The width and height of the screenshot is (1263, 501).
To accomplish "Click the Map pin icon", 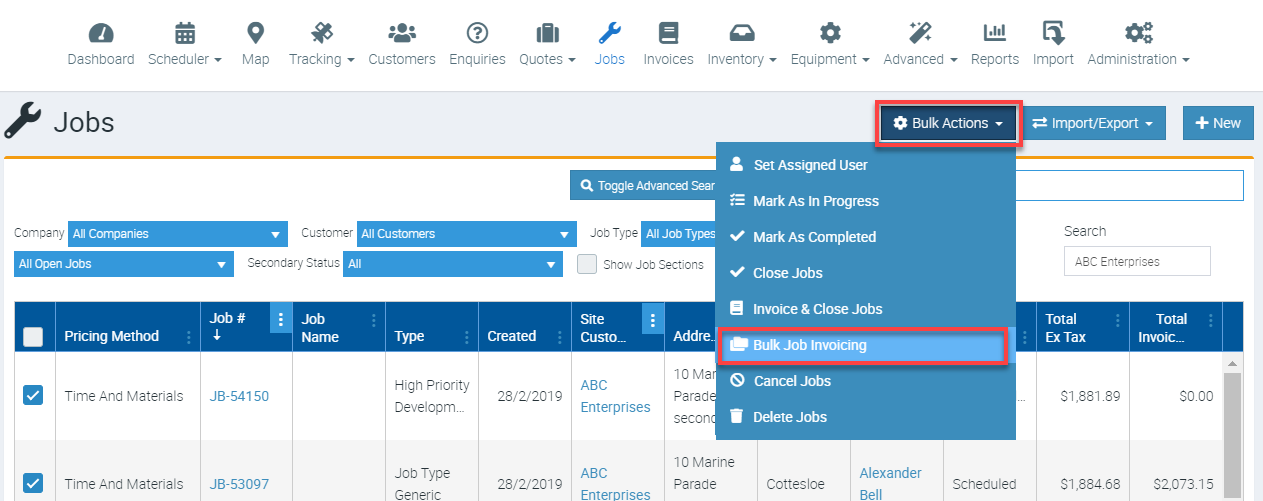I will [x=255, y=34].
